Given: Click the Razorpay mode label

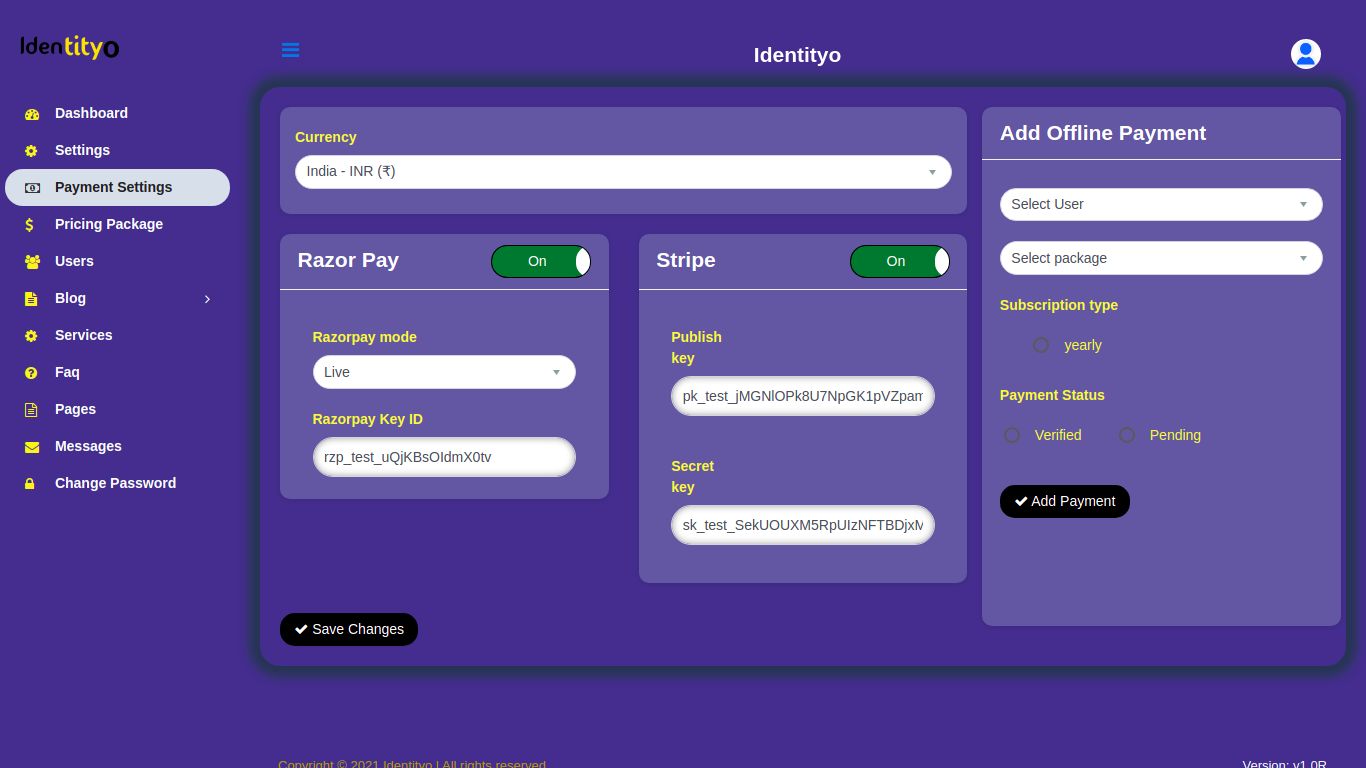Looking at the screenshot, I should 365,337.
